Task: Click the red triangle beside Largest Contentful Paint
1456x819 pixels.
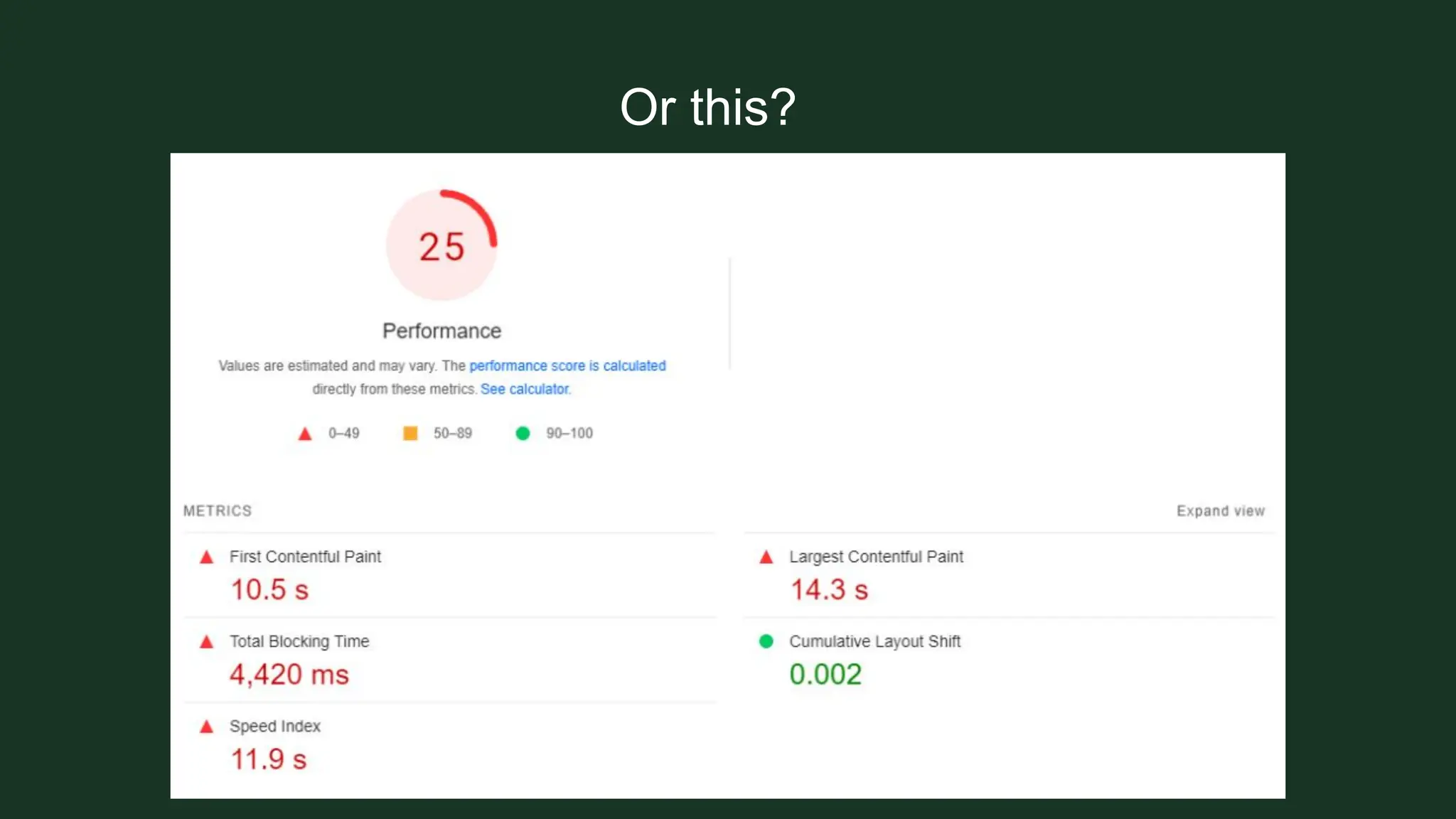Action: coord(766,557)
